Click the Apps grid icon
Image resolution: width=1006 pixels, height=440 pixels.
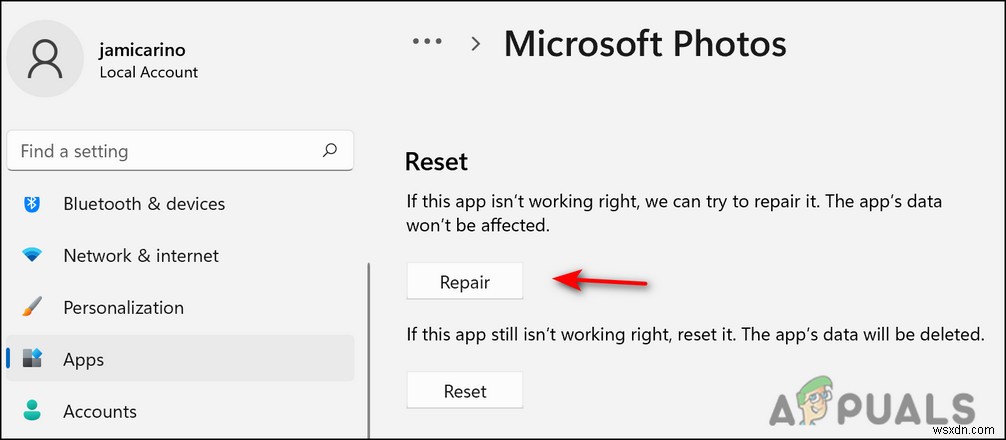click(32, 359)
